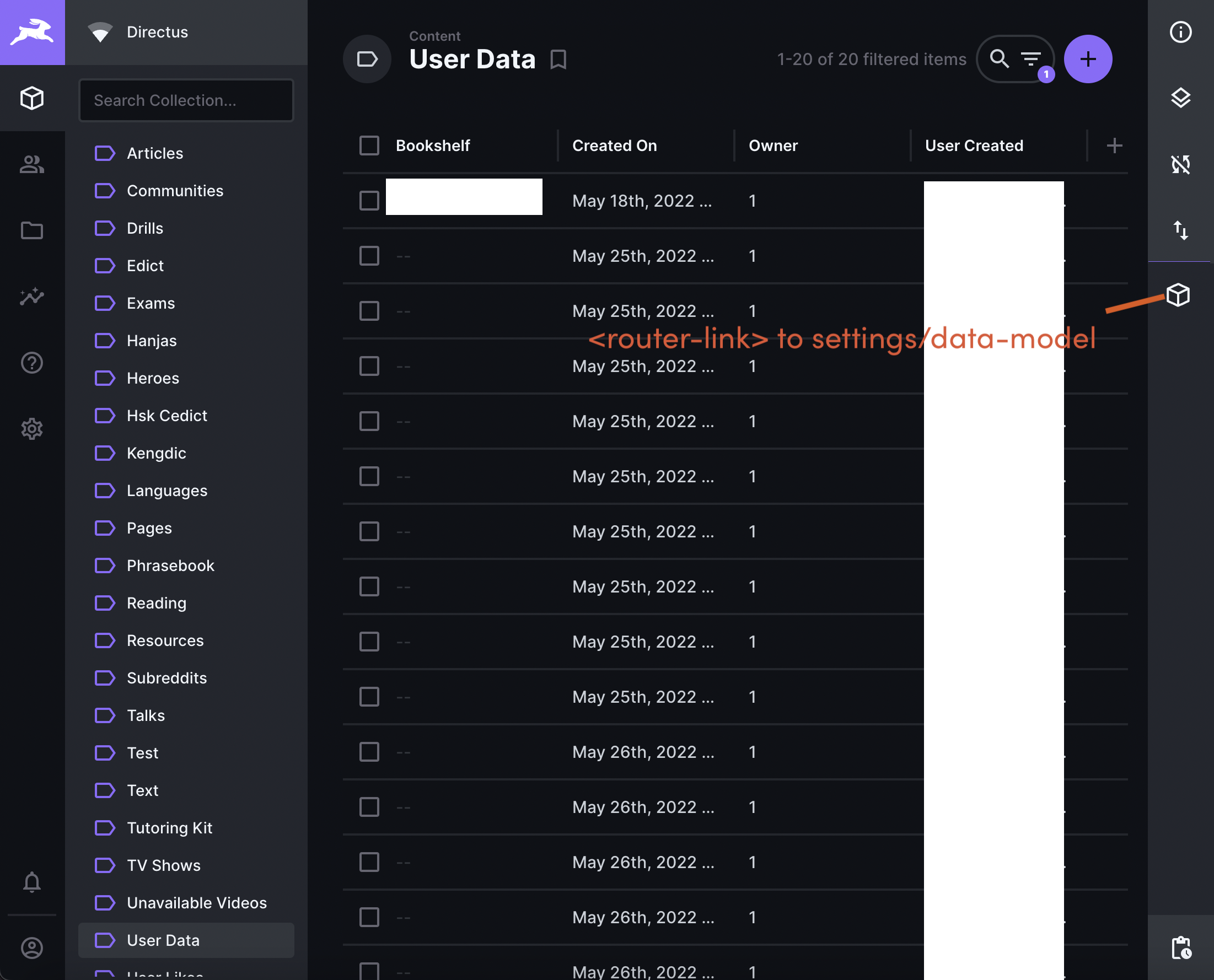Screen dimensions: 1214x980
Task: Open the TV Shows collection
Action: (186, 865)
